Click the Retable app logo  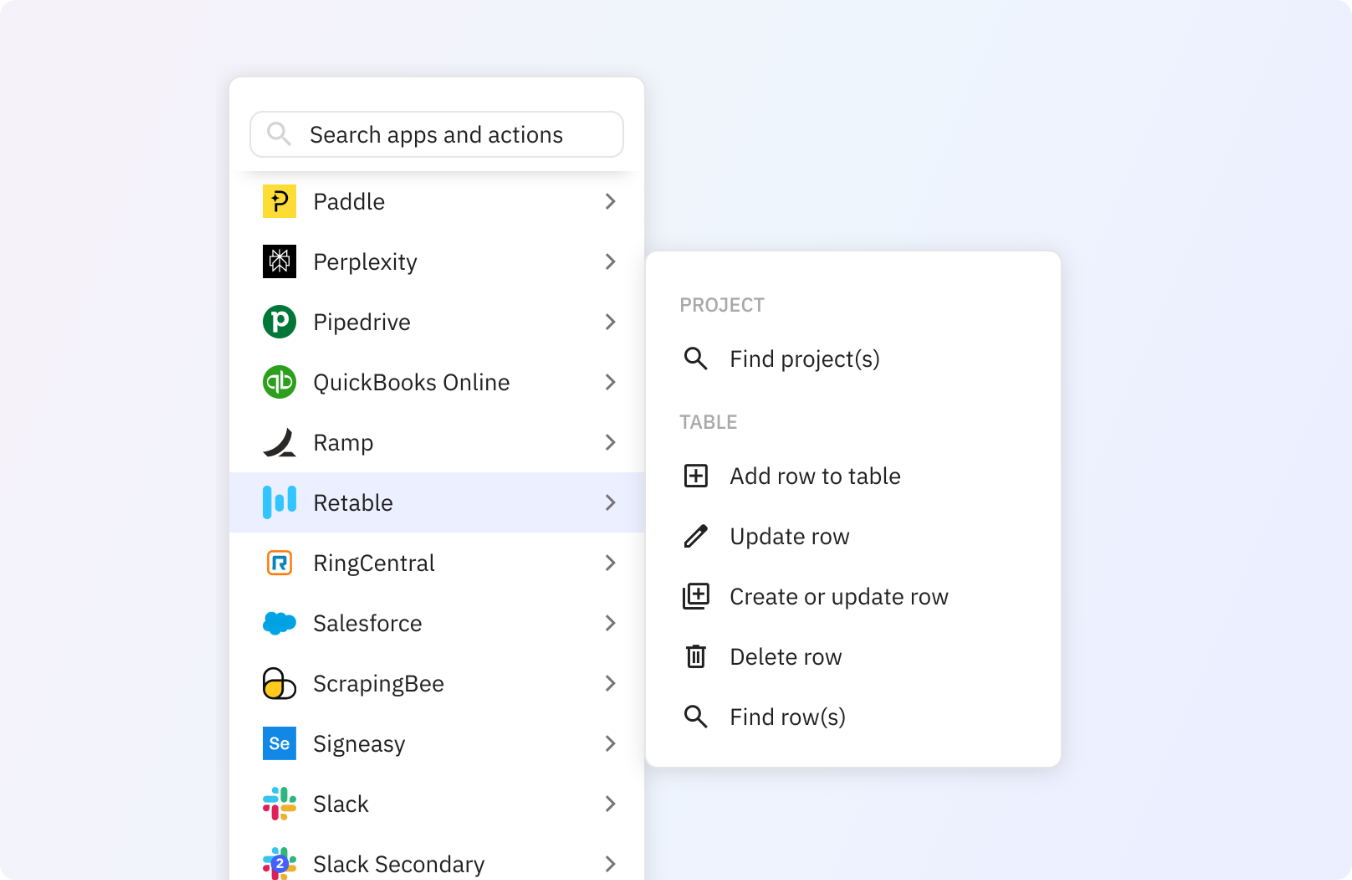point(279,502)
